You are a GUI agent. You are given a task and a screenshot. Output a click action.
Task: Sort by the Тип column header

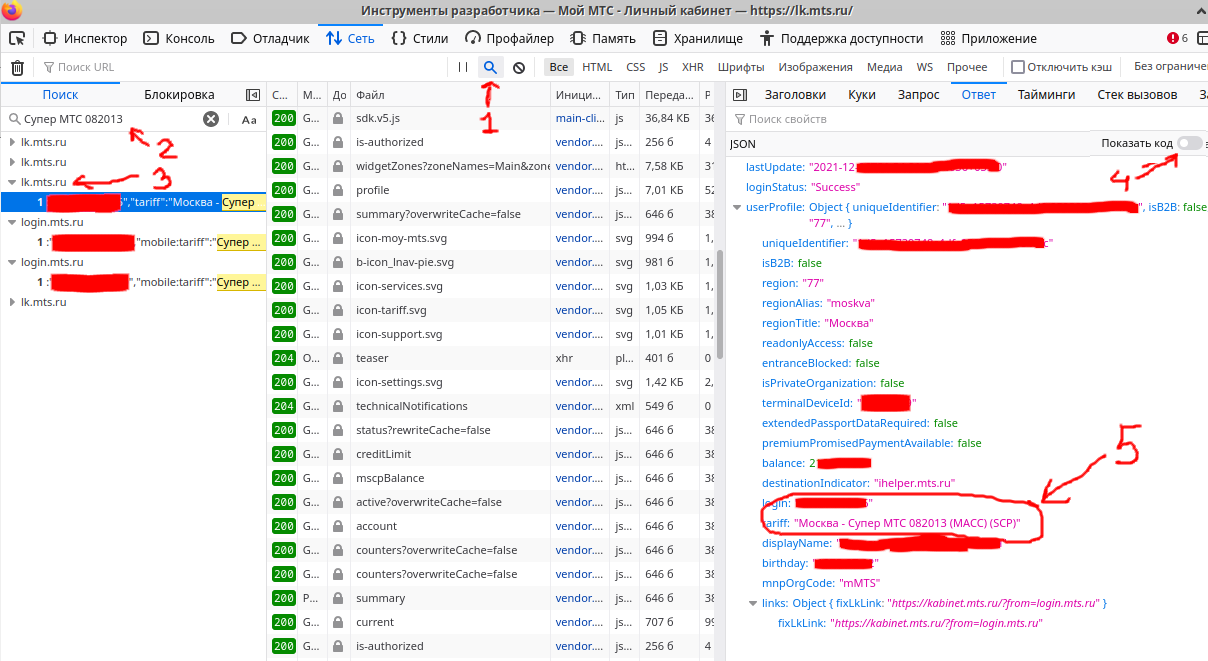[x=625, y=95]
